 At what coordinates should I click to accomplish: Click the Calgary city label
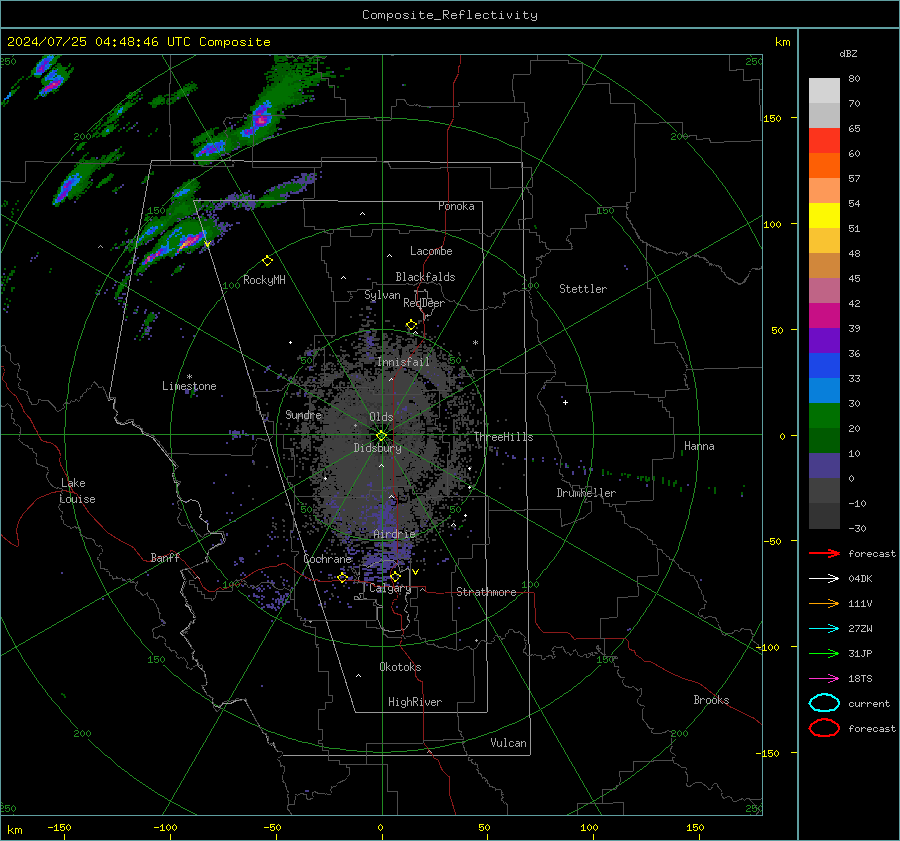point(390,588)
